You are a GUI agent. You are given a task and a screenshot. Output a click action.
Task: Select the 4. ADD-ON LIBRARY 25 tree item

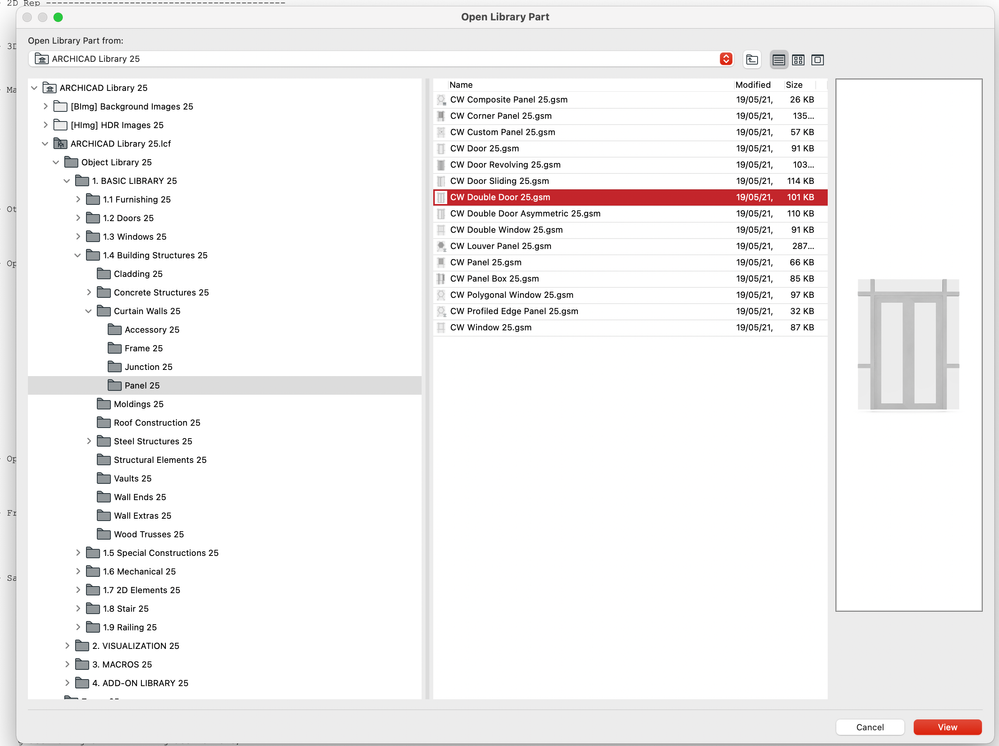point(140,683)
